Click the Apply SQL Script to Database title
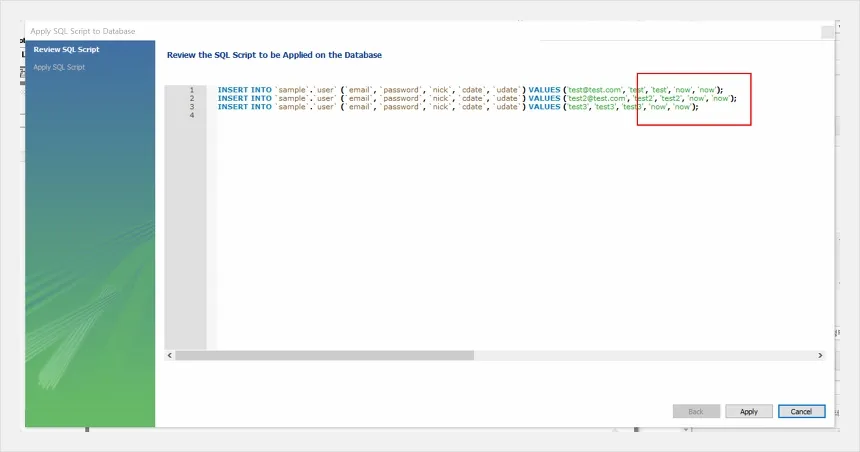860x452 pixels. point(83,31)
